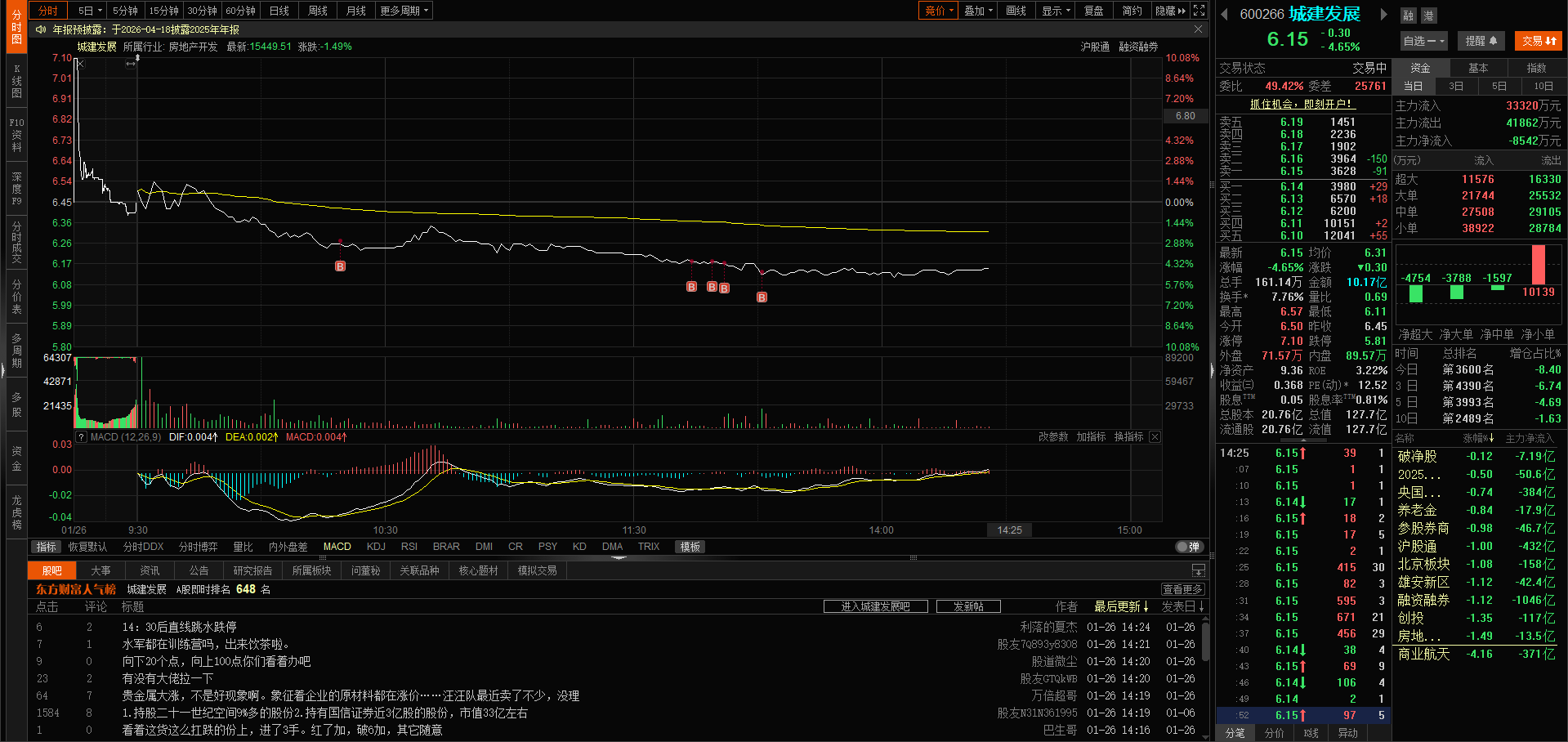Screen dimensions: 1568x742
Task: Open K线图 in the left sidebar
Action: [x=17, y=81]
